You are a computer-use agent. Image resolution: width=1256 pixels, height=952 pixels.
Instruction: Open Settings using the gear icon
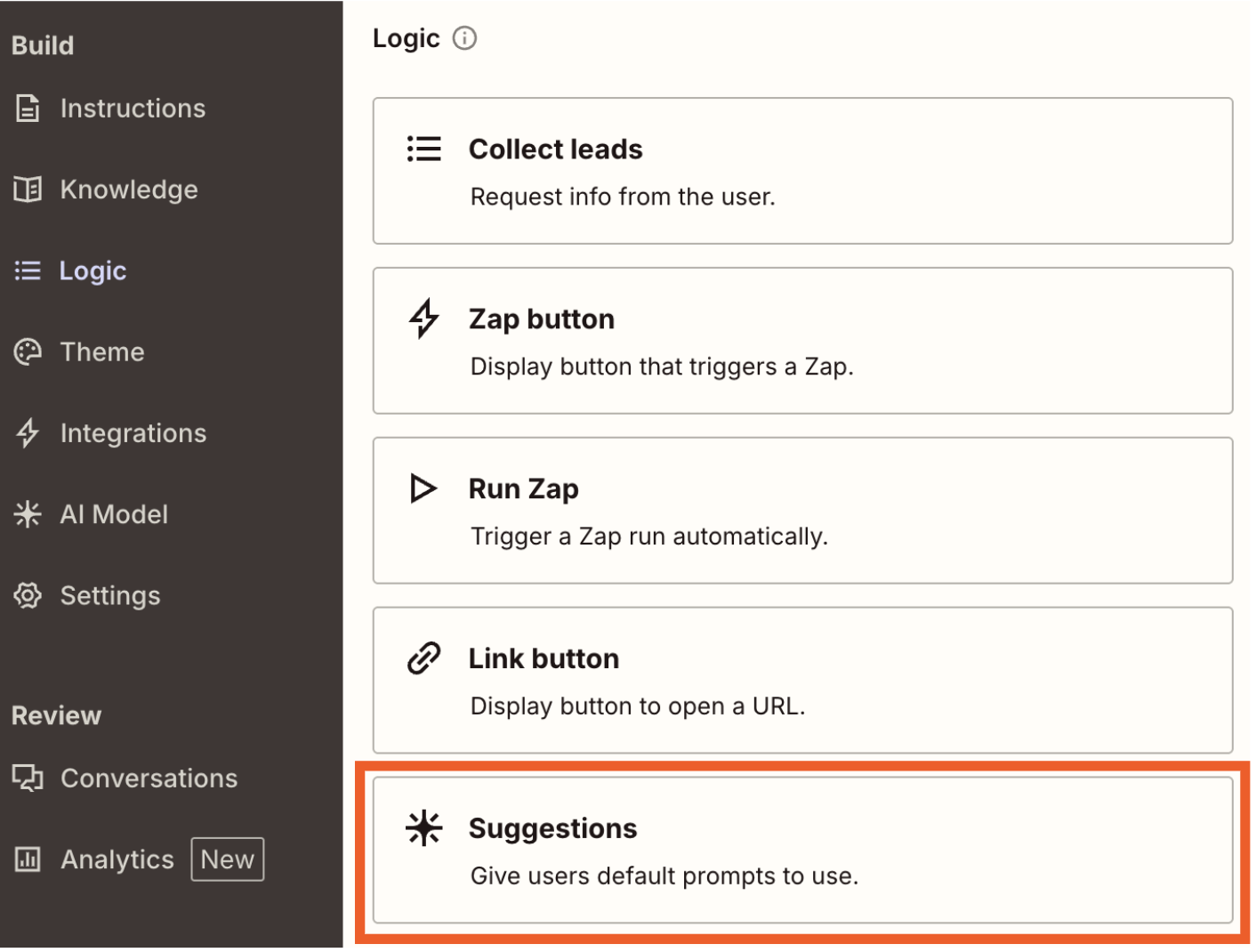pos(28,595)
